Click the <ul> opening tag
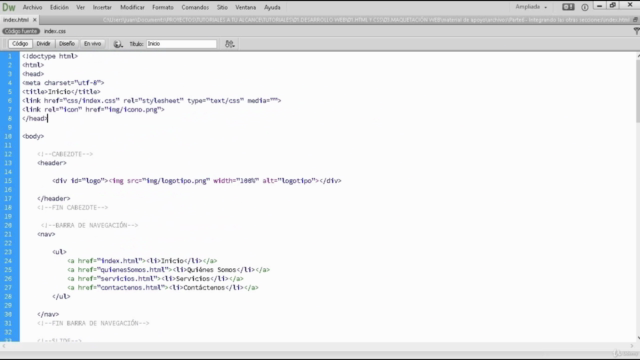 59,252
